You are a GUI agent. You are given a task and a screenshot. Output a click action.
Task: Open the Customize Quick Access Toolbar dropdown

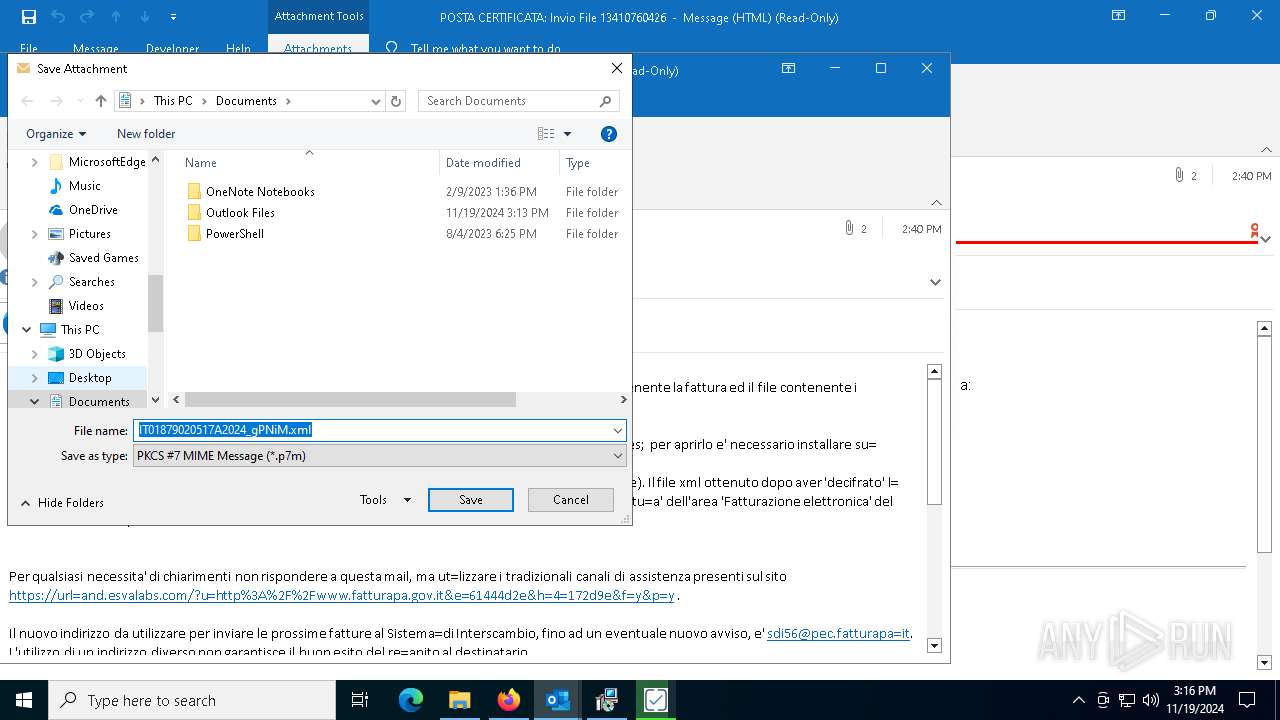coord(173,17)
